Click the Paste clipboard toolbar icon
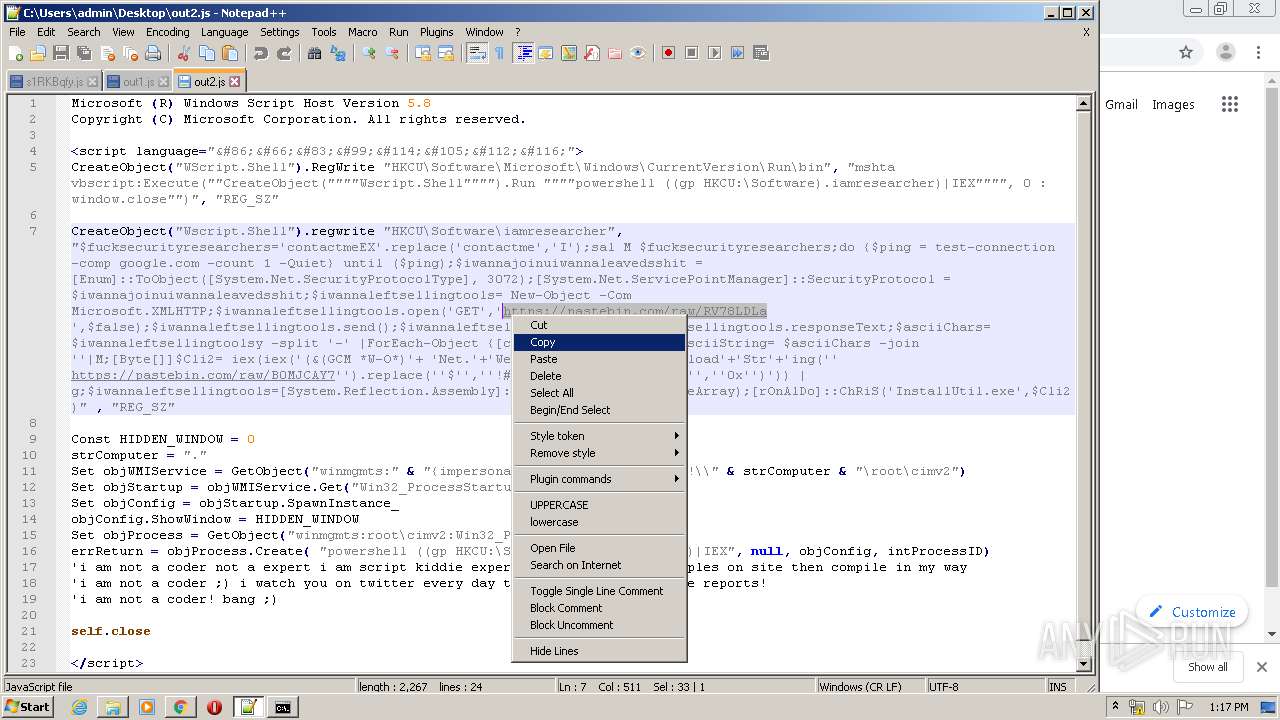This screenshot has width=1280, height=720. tap(229, 53)
